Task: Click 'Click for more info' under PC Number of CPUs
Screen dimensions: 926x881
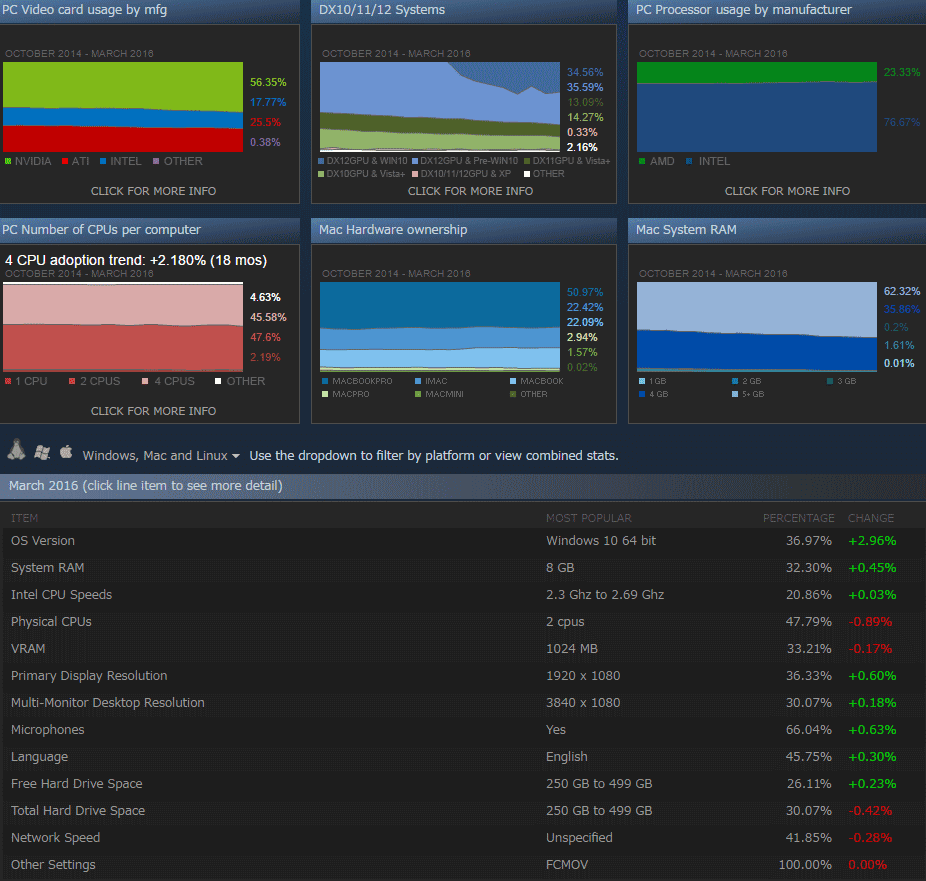Action: (154, 411)
